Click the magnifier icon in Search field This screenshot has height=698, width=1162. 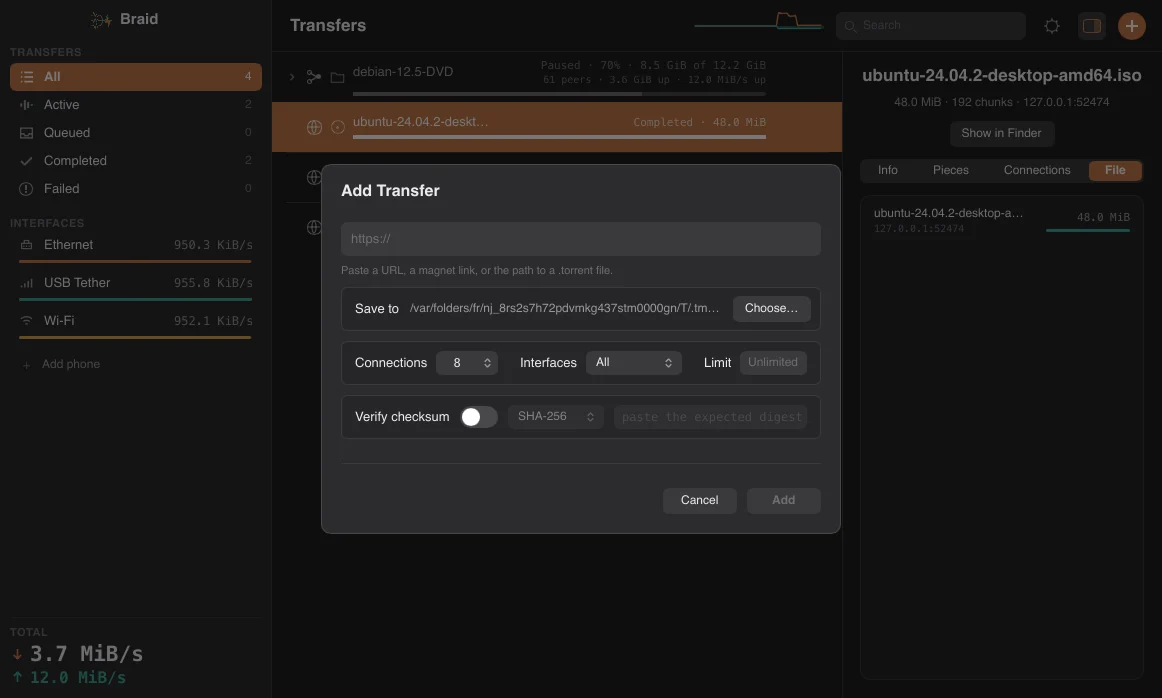pyautogui.click(x=851, y=27)
